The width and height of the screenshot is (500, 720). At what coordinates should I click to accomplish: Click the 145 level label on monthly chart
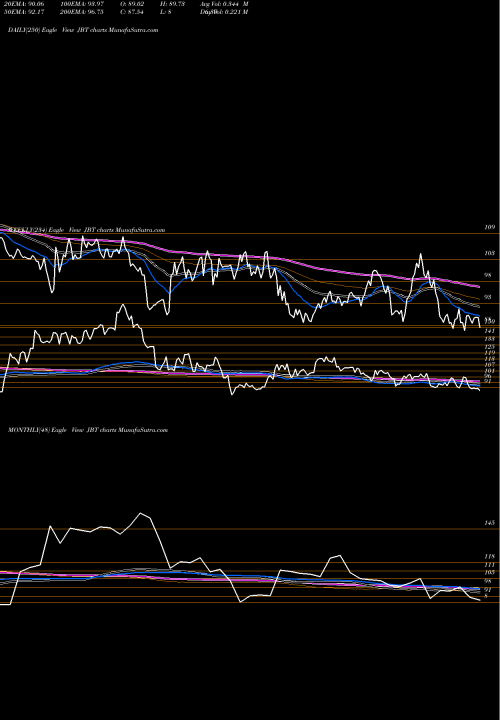pyautogui.click(x=490, y=523)
